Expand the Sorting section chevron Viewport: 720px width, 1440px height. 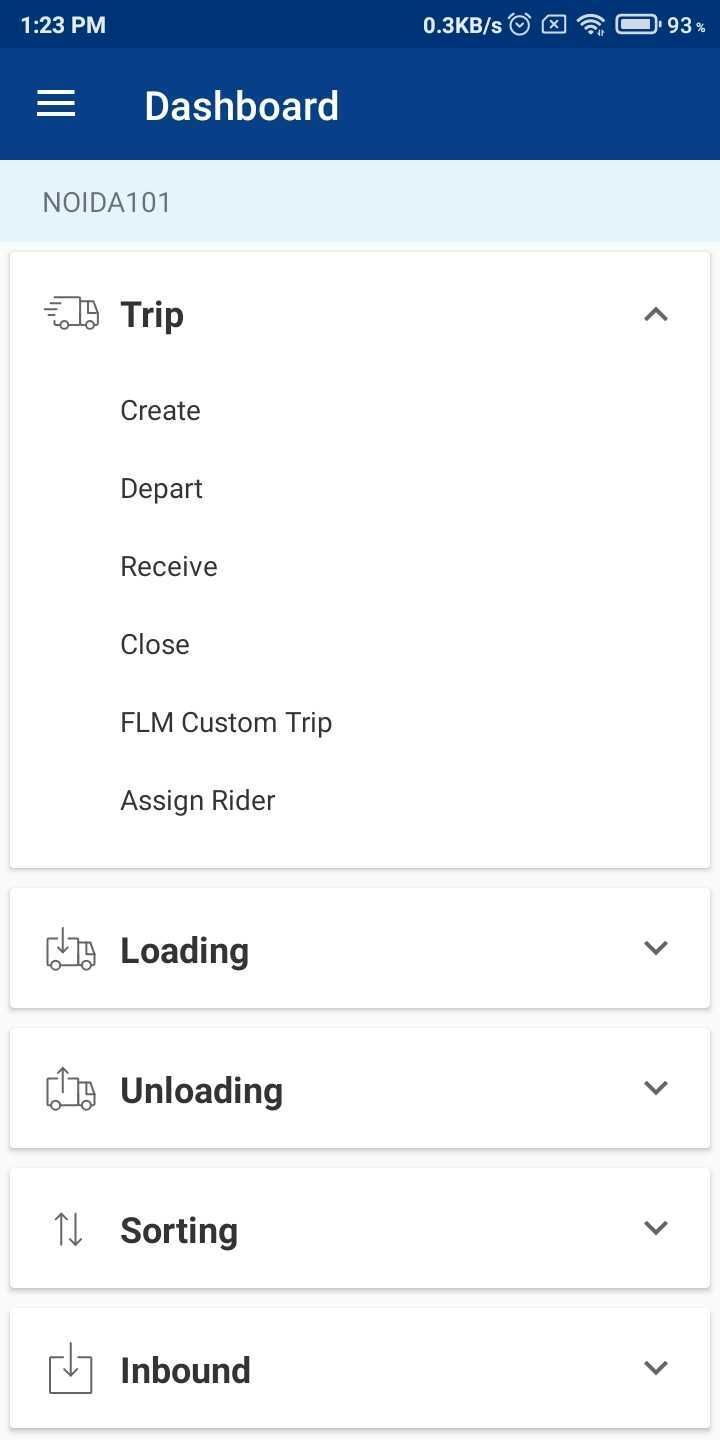pyautogui.click(x=656, y=1228)
